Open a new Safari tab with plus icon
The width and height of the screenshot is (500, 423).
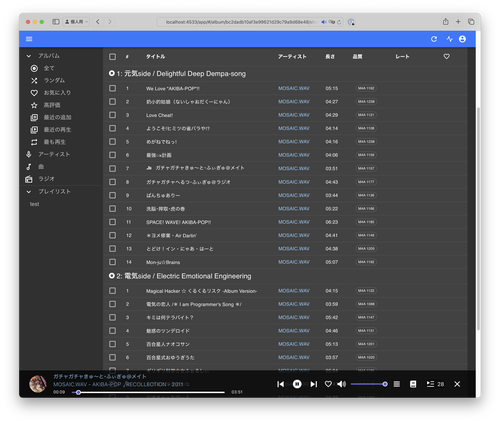tap(458, 22)
